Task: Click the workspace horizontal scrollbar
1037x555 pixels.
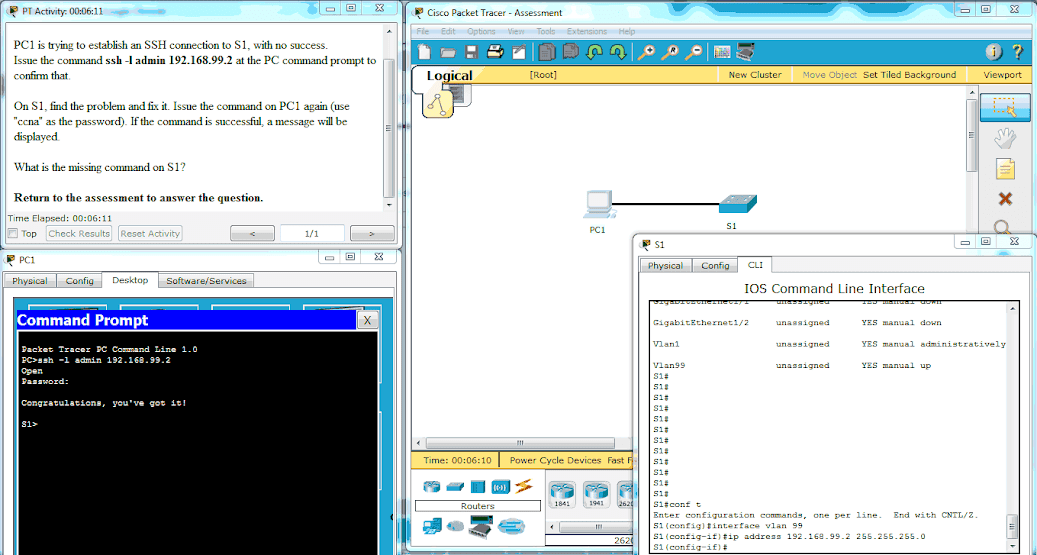Action: coord(520,443)
